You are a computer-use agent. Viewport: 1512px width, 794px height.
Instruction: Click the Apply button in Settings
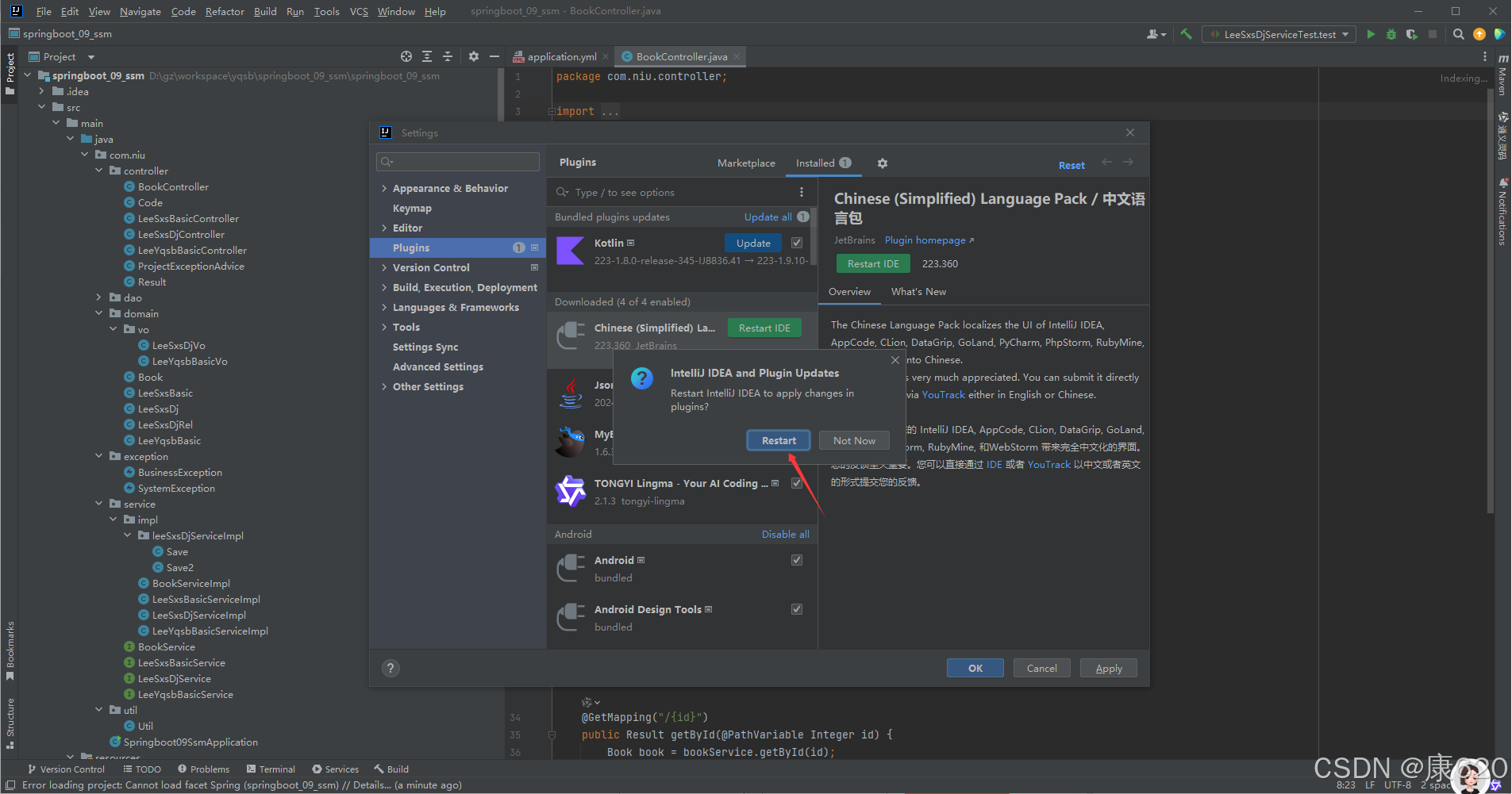pyautogui.click(x=1109, y=668)
